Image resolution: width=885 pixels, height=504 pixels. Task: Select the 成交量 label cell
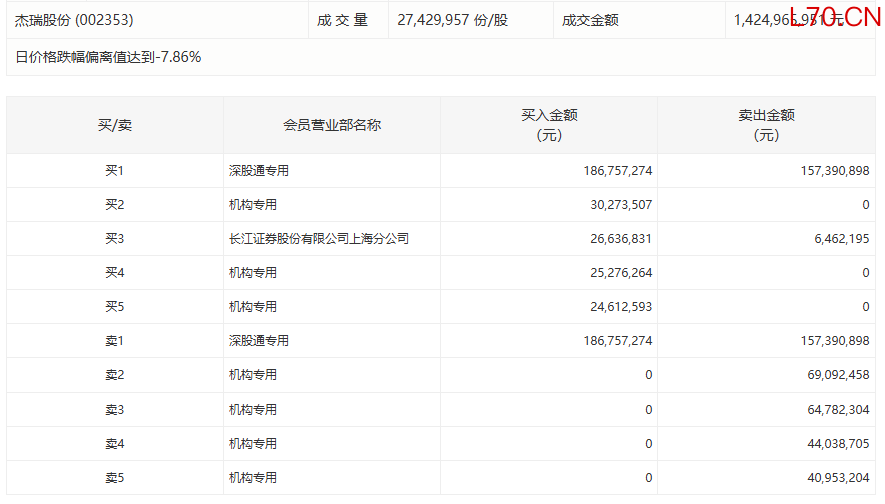tap(344, 20)
